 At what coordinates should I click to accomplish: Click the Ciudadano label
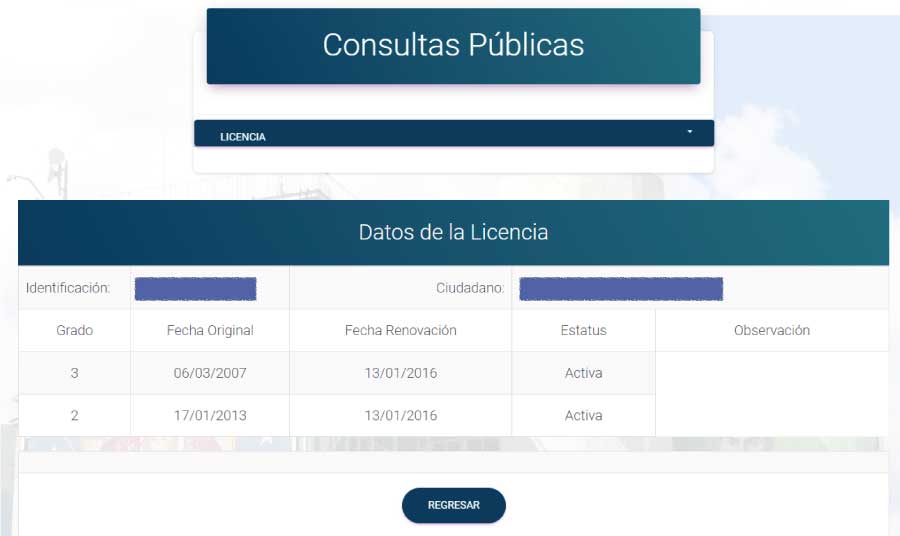click(470, 288)
